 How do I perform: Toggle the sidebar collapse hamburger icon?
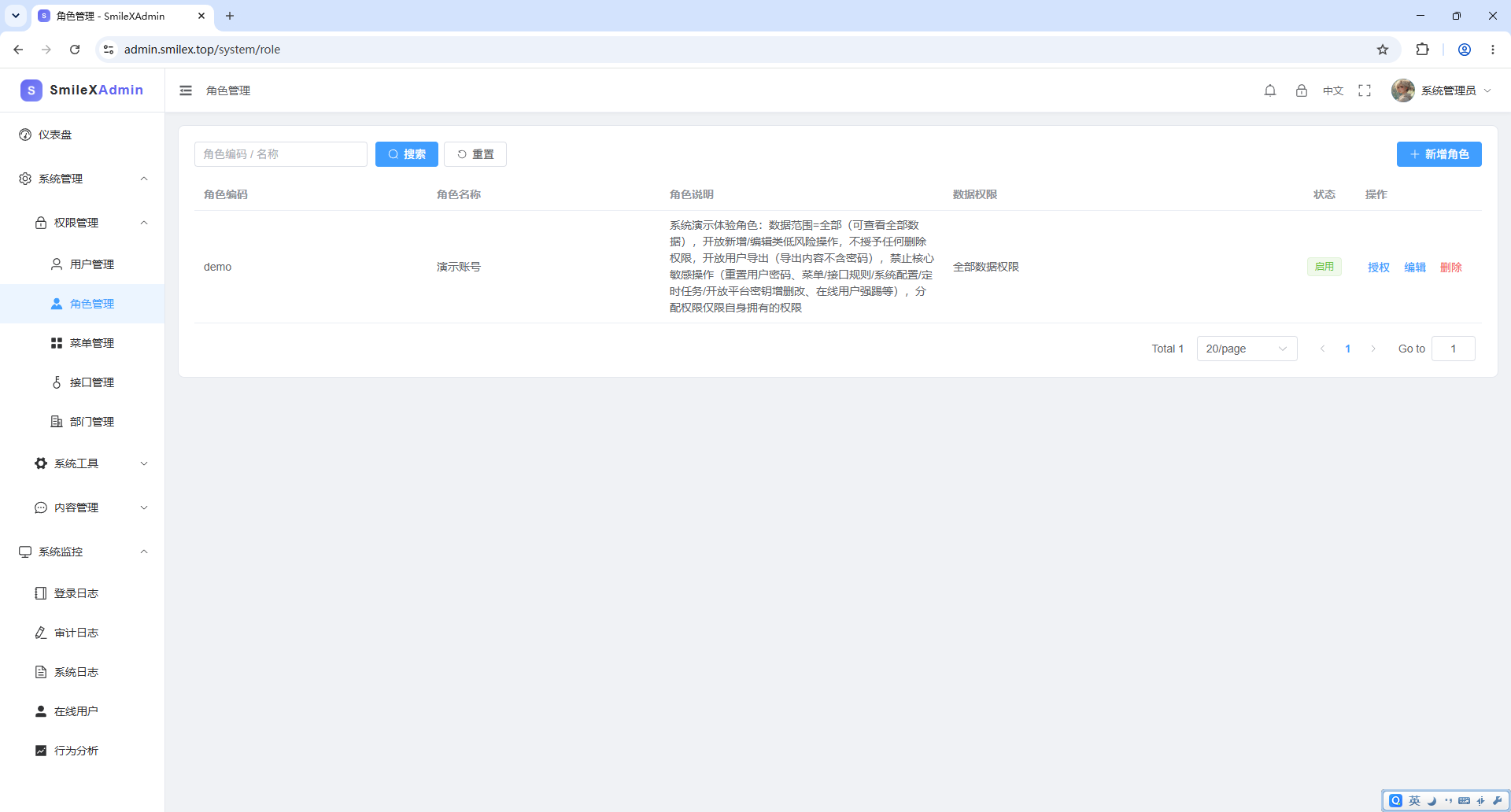click(x=186, y=90)
